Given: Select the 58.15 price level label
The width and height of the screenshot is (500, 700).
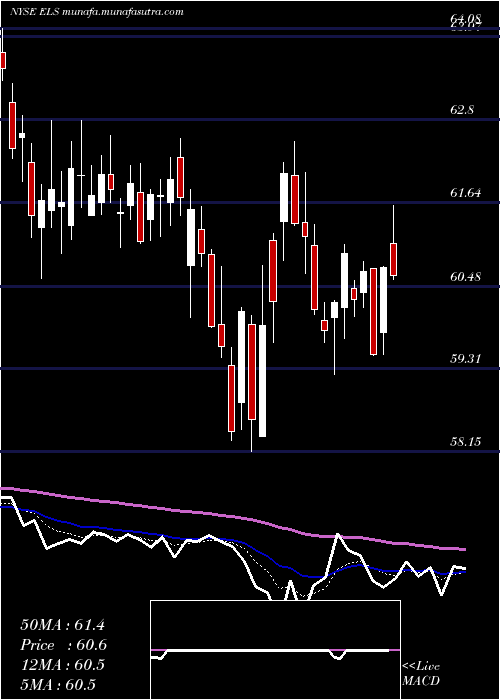Looking at the screenshot, I should (466, 442).
